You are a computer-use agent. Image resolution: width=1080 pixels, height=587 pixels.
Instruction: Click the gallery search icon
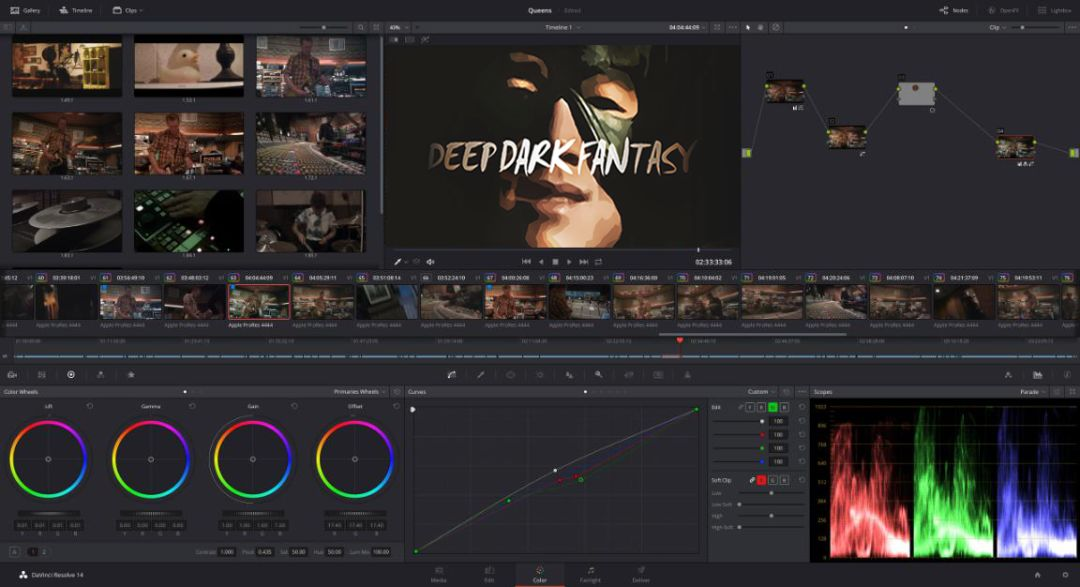[360, 28]
